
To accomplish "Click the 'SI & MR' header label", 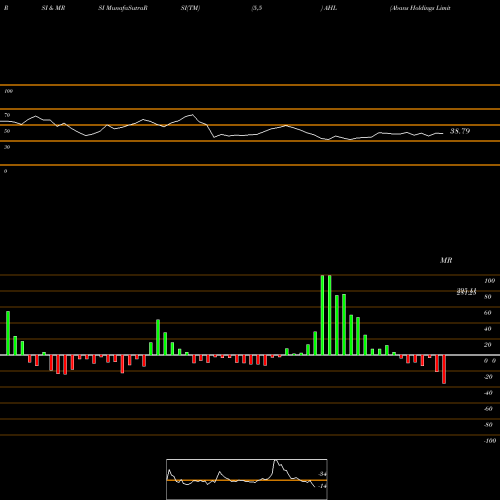I will point(53,8).
